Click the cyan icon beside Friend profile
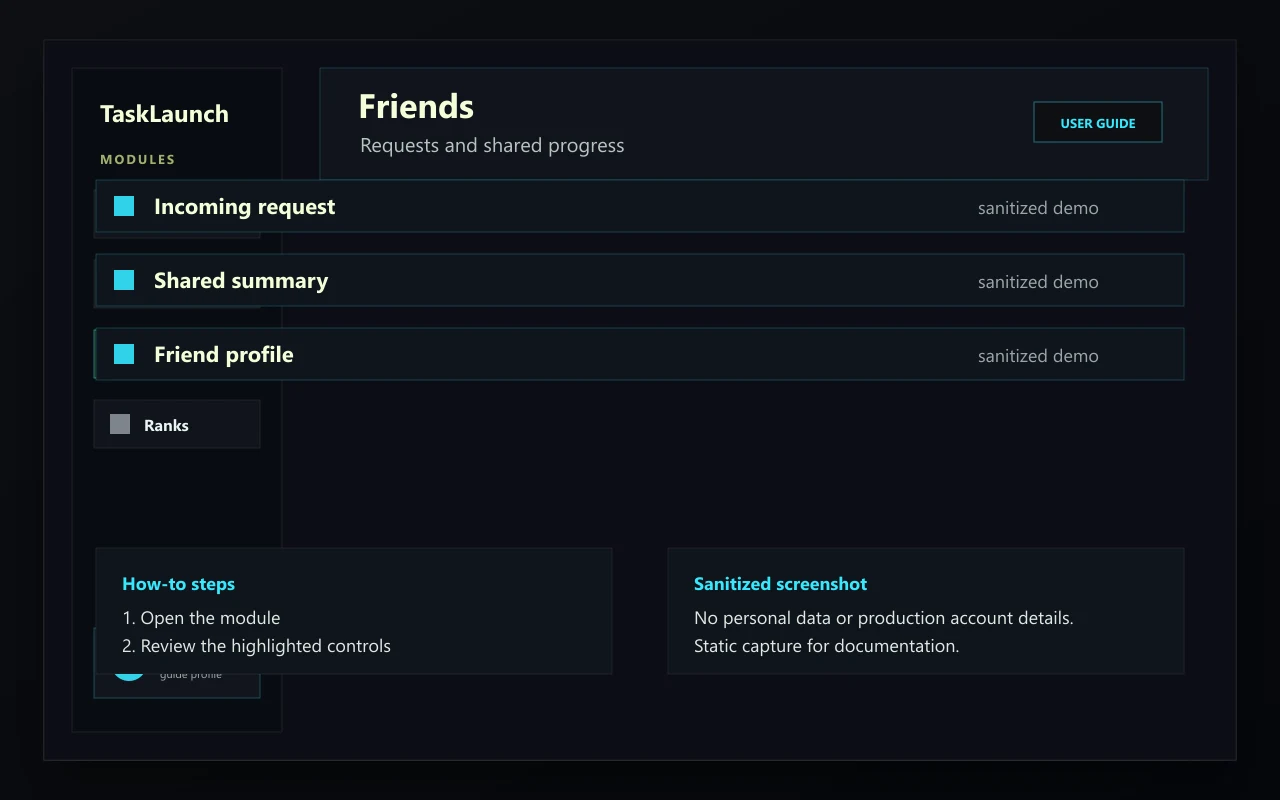This screenshot has width=1280, height=800. 124,354
